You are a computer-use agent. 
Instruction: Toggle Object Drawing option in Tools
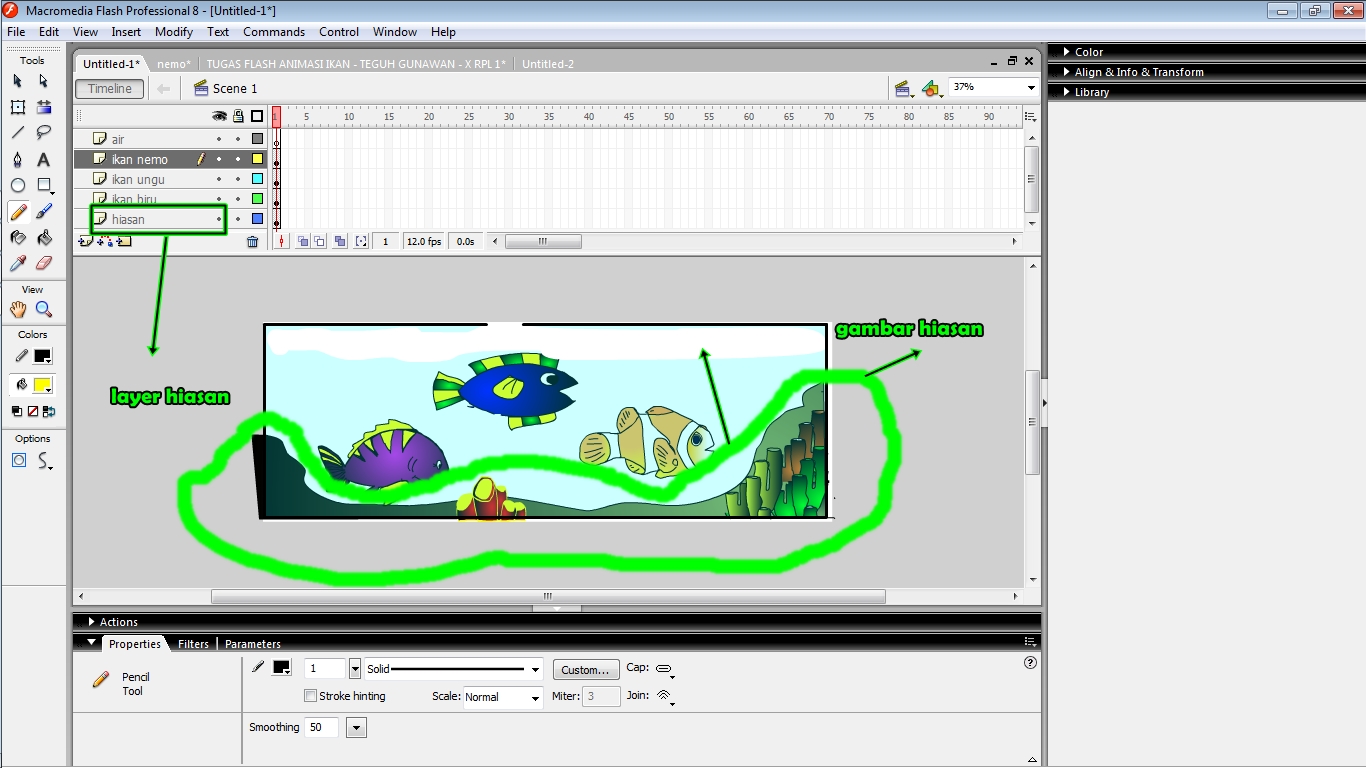click(18, 460)
